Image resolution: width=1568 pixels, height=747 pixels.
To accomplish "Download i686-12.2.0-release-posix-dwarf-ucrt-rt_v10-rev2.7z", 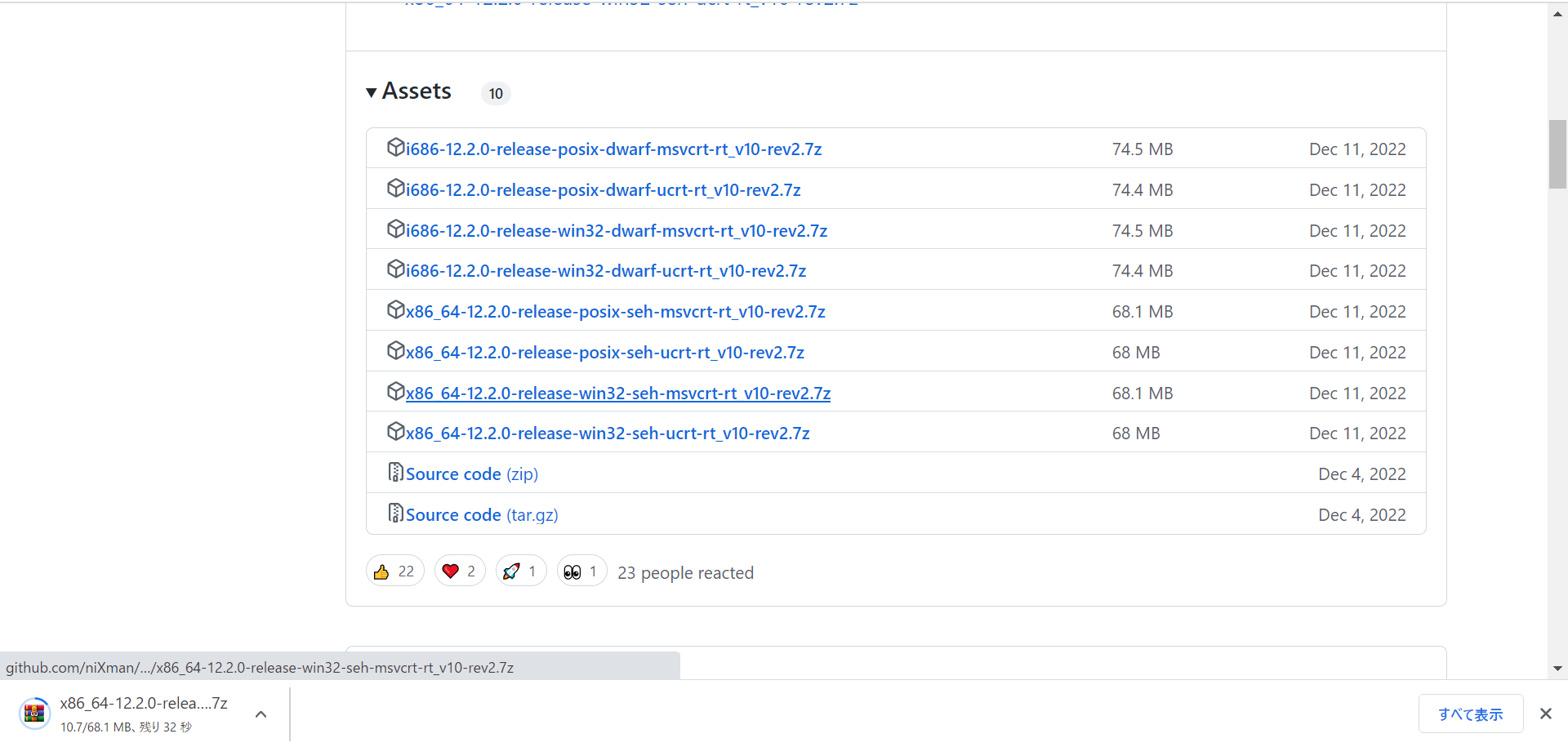I will [x=603, y=189].
